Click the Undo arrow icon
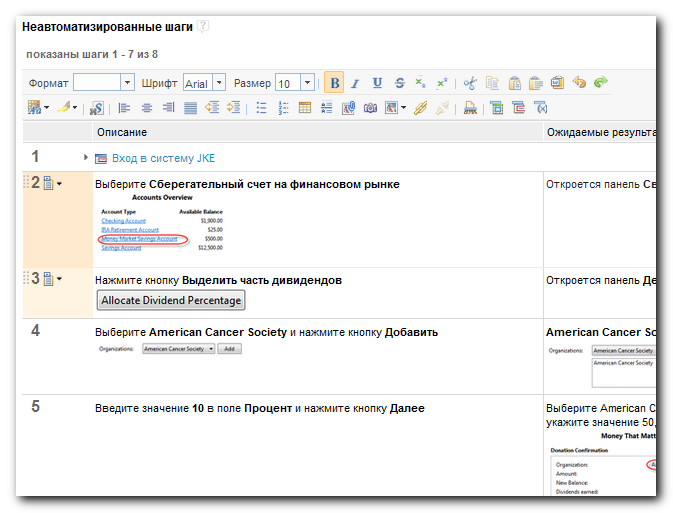Viewport: 673px width, 513px height. 579,82
